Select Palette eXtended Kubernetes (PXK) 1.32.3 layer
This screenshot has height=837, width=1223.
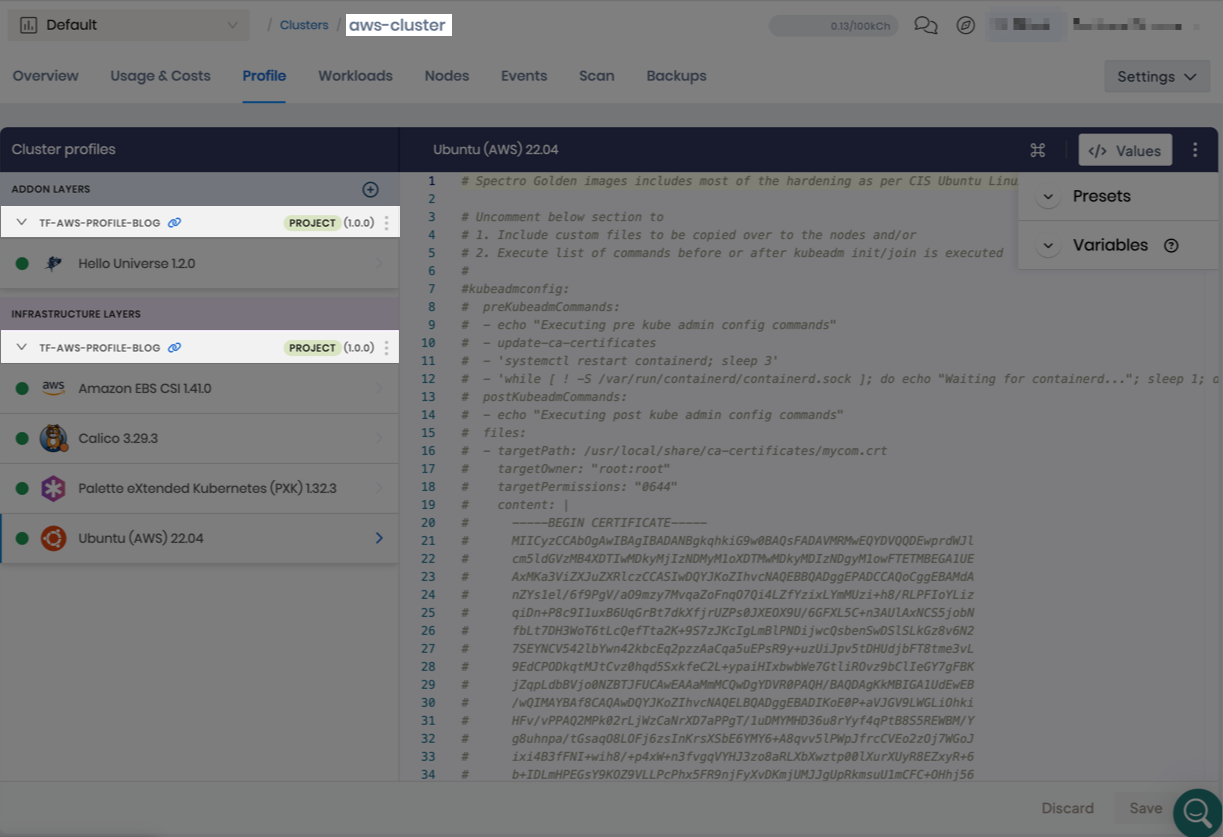click(x=200, y=488)
